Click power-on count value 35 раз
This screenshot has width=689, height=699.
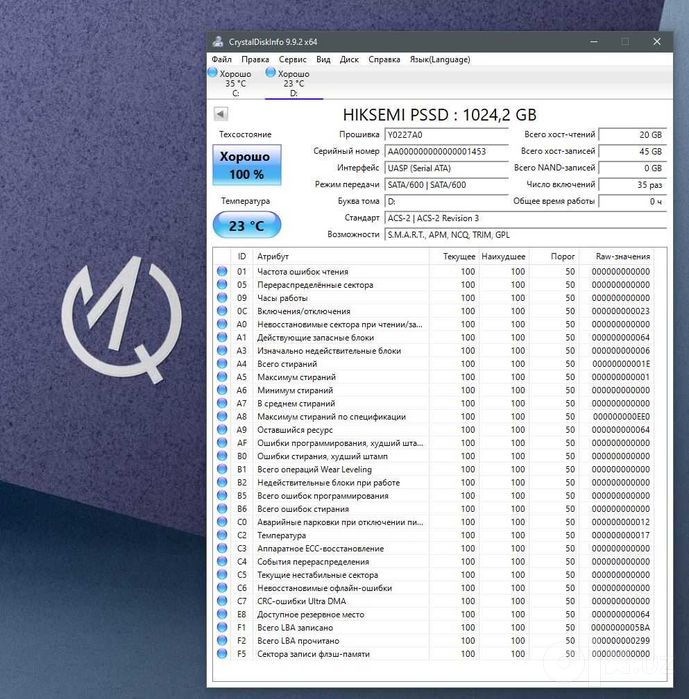(x=632, y=185)
